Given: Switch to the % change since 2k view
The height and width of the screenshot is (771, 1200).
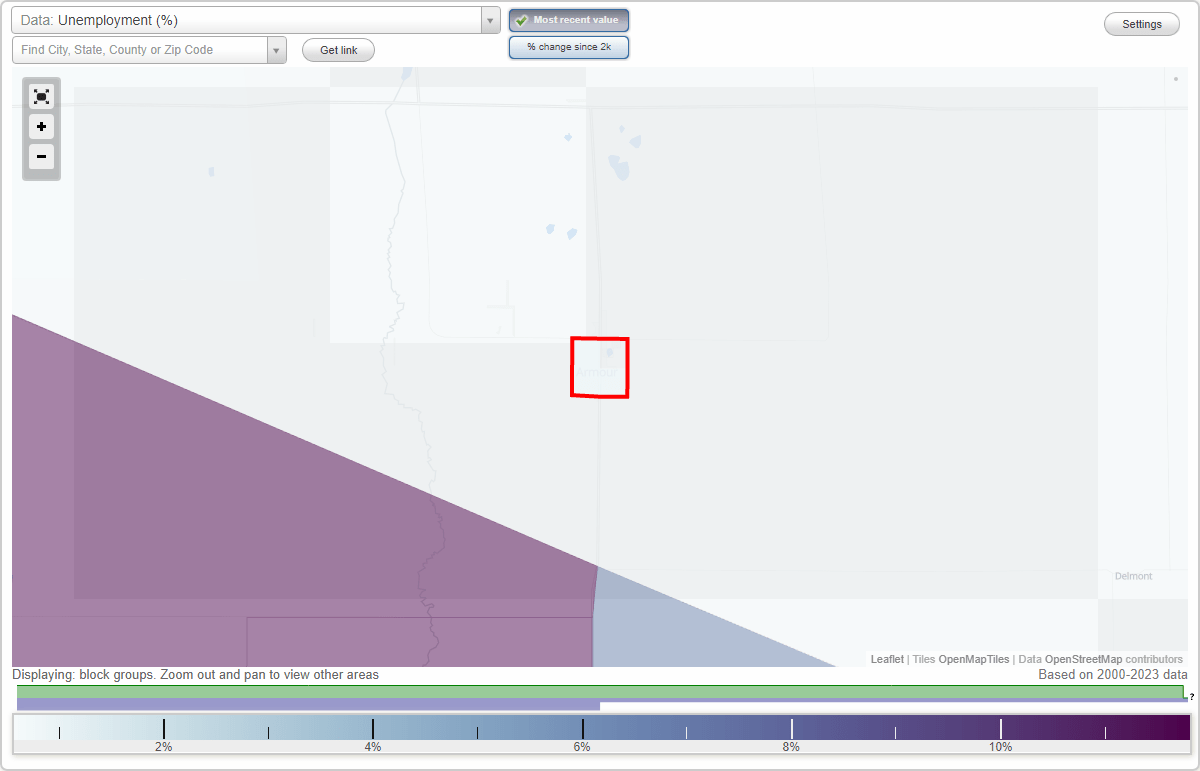Looking at the screenshot, I should click(x=568, y=46).
